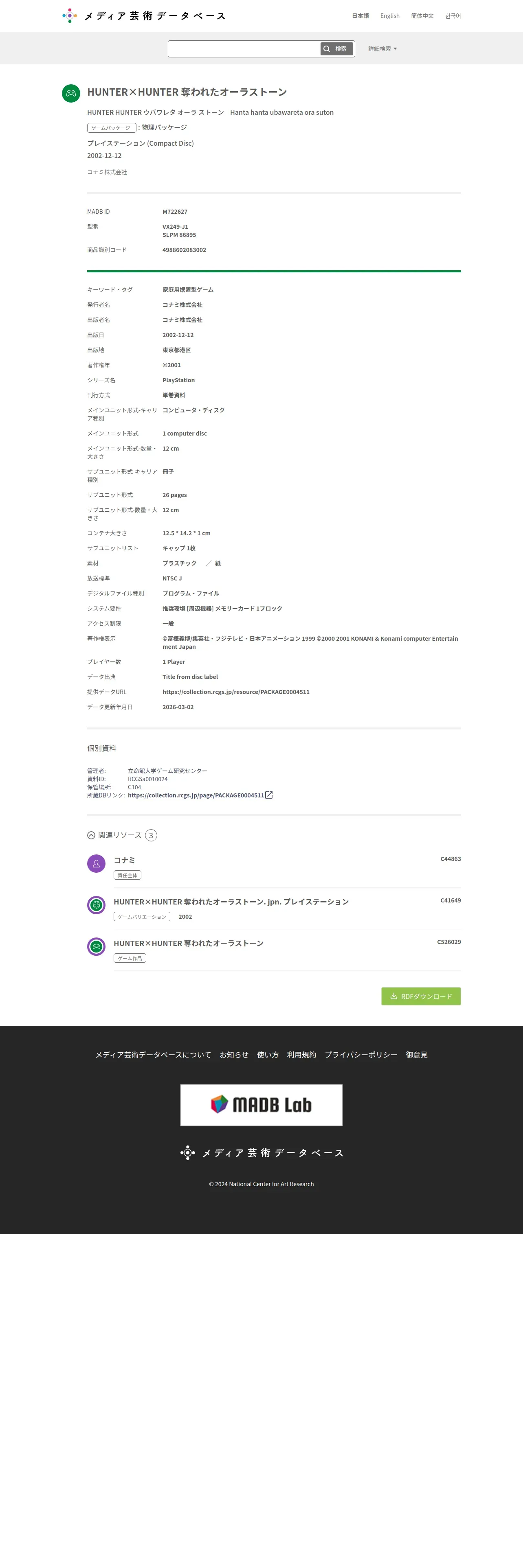Click コナミ株式会社 under the release date header

click(107, 172)
